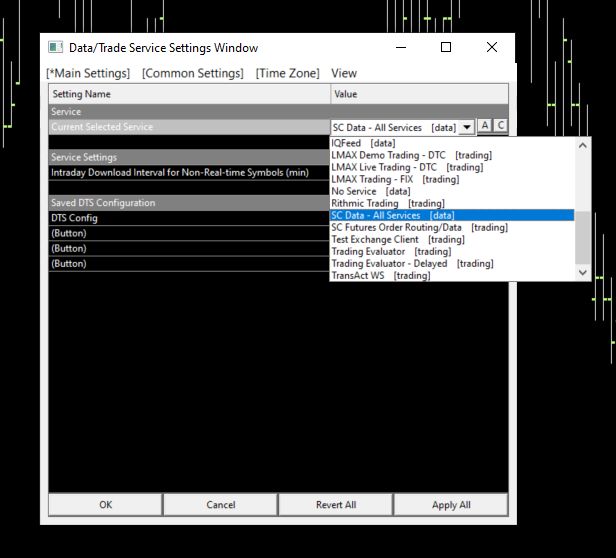Click the small C button beside service dropdown
Screen dimensions: 616x558
tap(500, 126)
